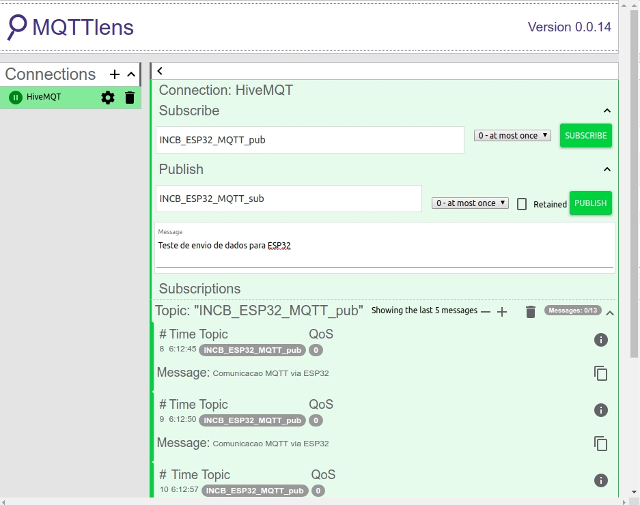
Task: Open HiveMQT connection settings gear
Action: (x=108, y=98)
